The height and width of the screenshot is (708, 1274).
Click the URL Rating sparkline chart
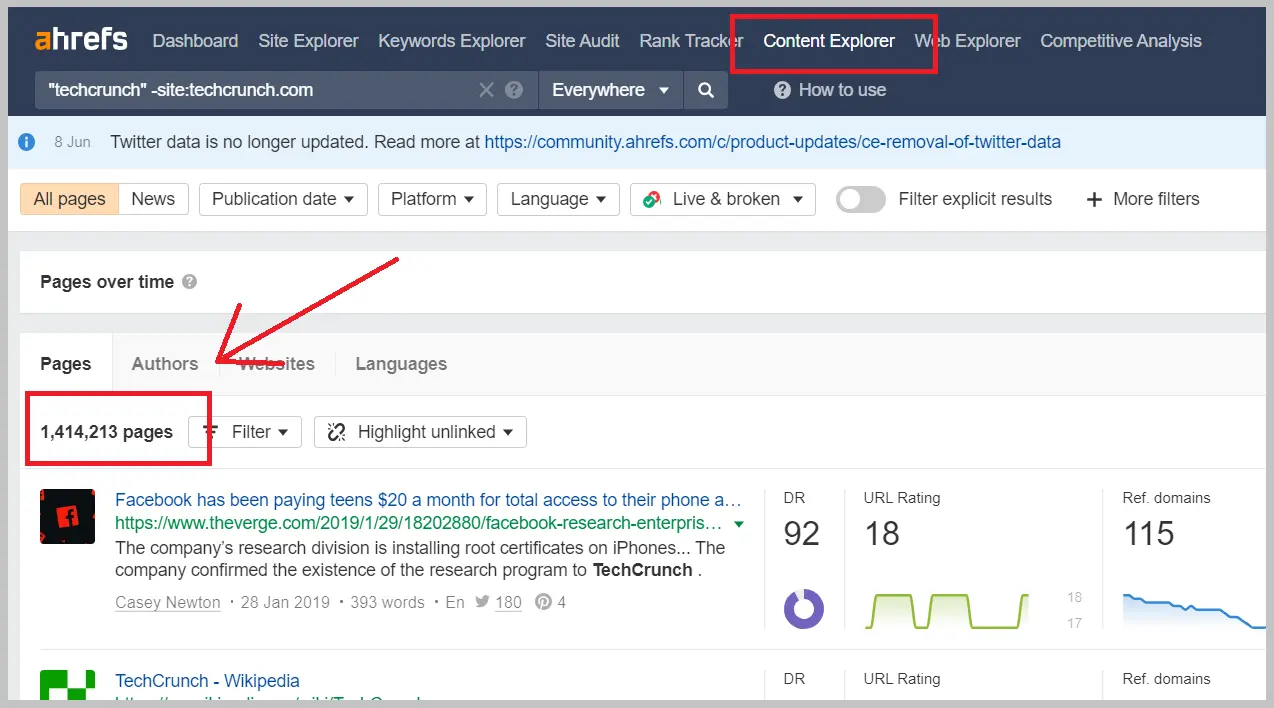(x=946, y=610)
